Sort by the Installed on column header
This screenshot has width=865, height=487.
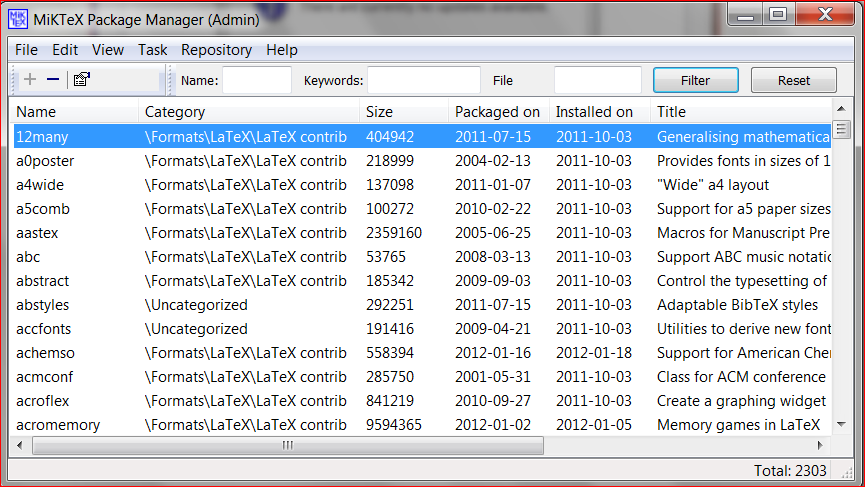pos(600,111)
